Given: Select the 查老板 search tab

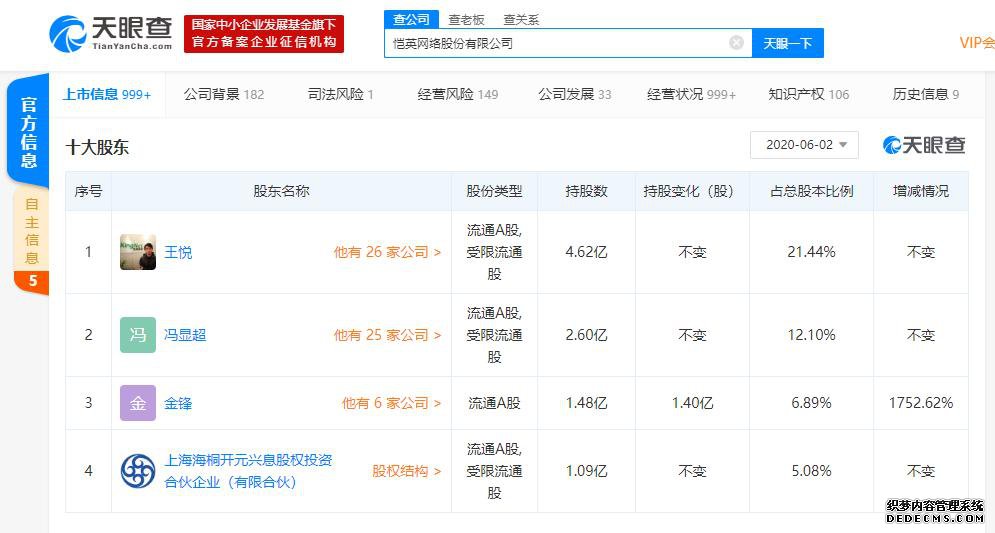Looking at the screenshot, I should tap(466, 20).
